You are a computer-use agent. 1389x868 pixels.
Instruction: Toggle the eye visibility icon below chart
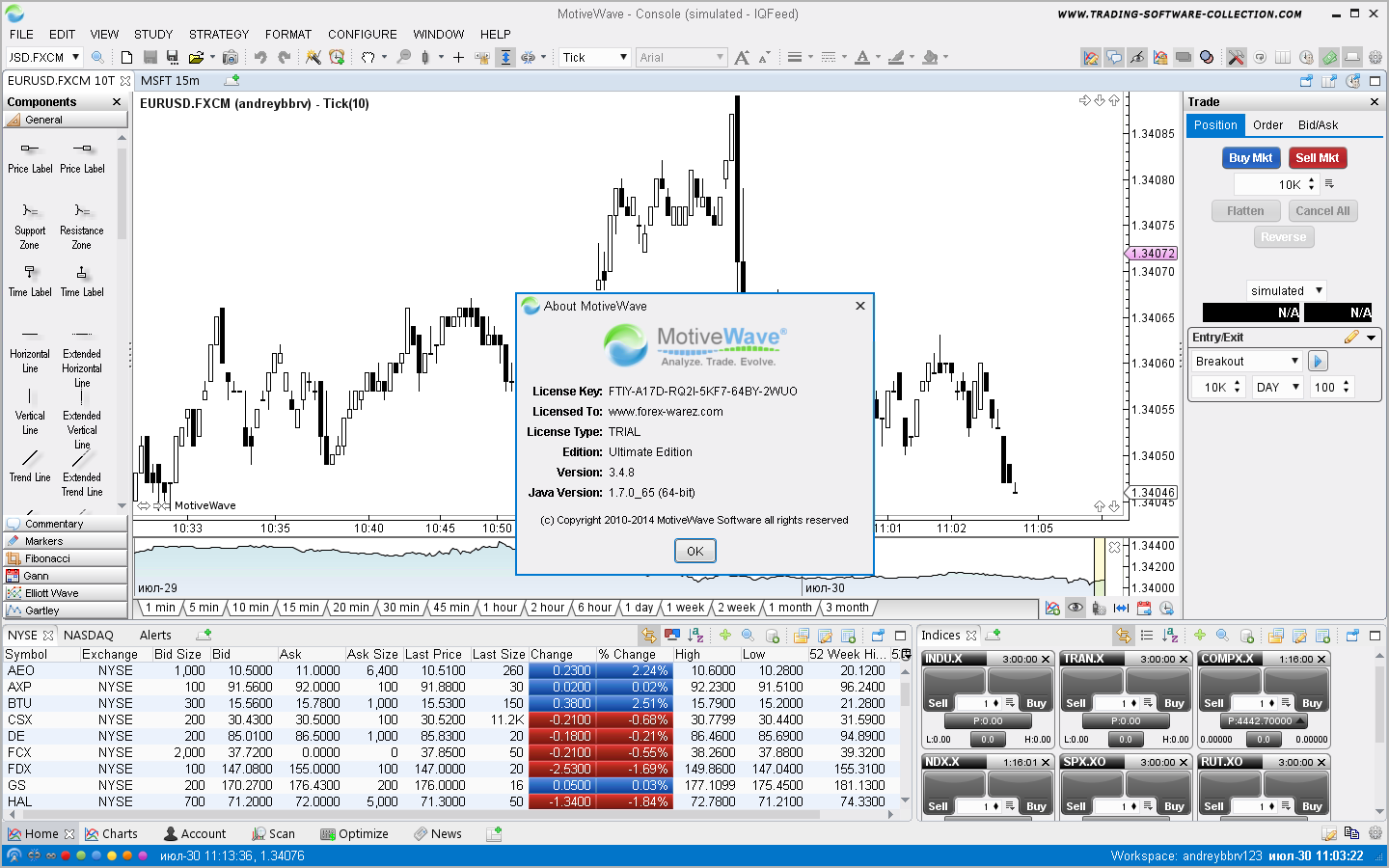tap(1075, 609)
